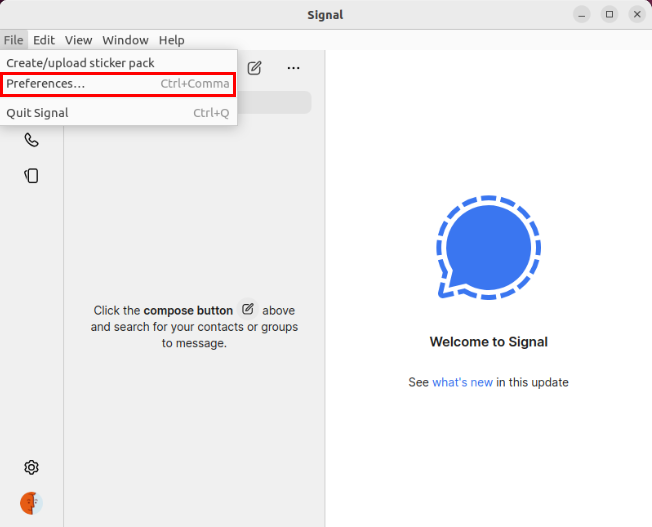Minimize the Signal window
Screen dimensions: 652x527
click(582, 15)
